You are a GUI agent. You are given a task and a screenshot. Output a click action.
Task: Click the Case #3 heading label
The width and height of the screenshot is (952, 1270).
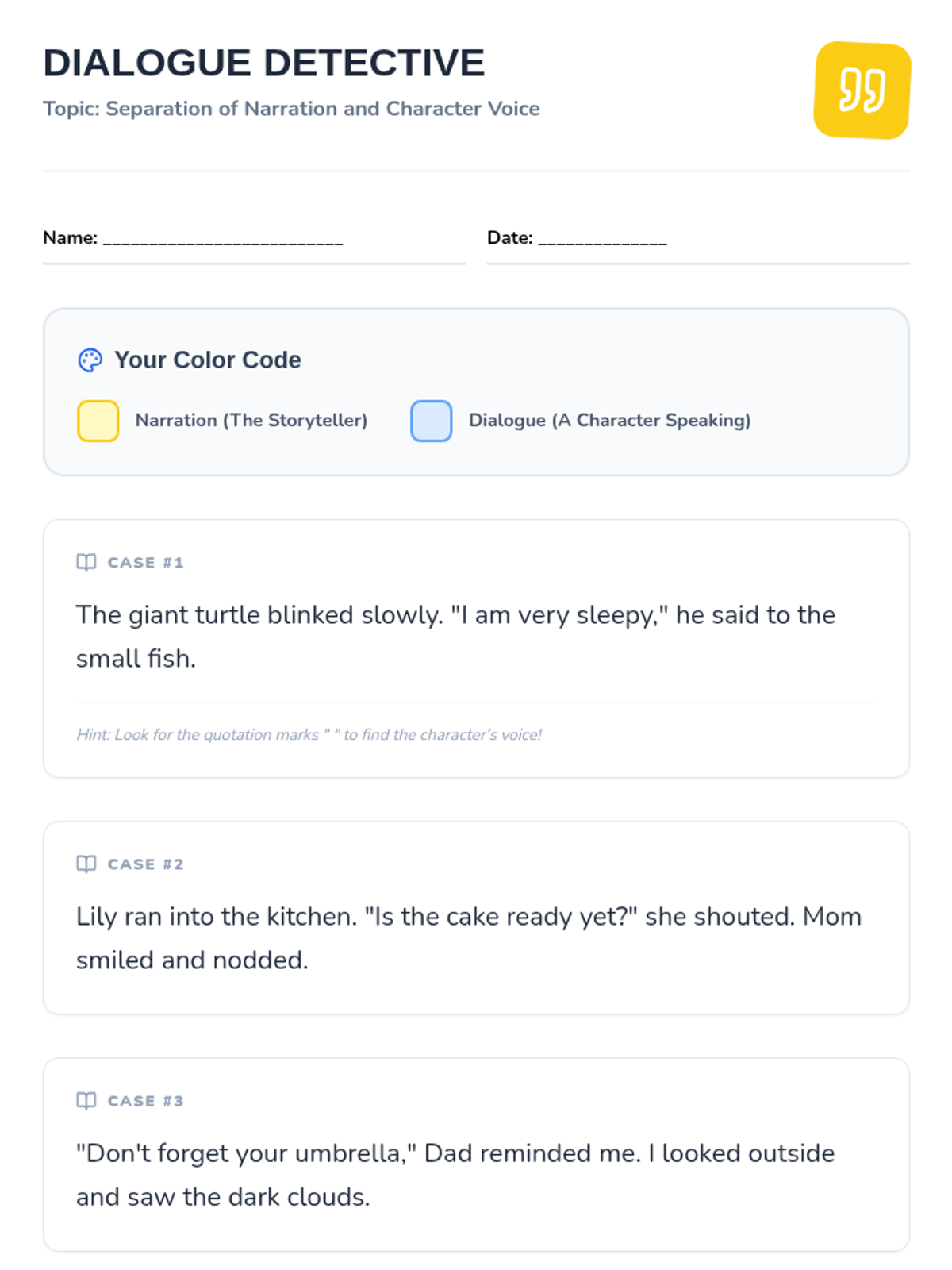[x=146, y=1101]
